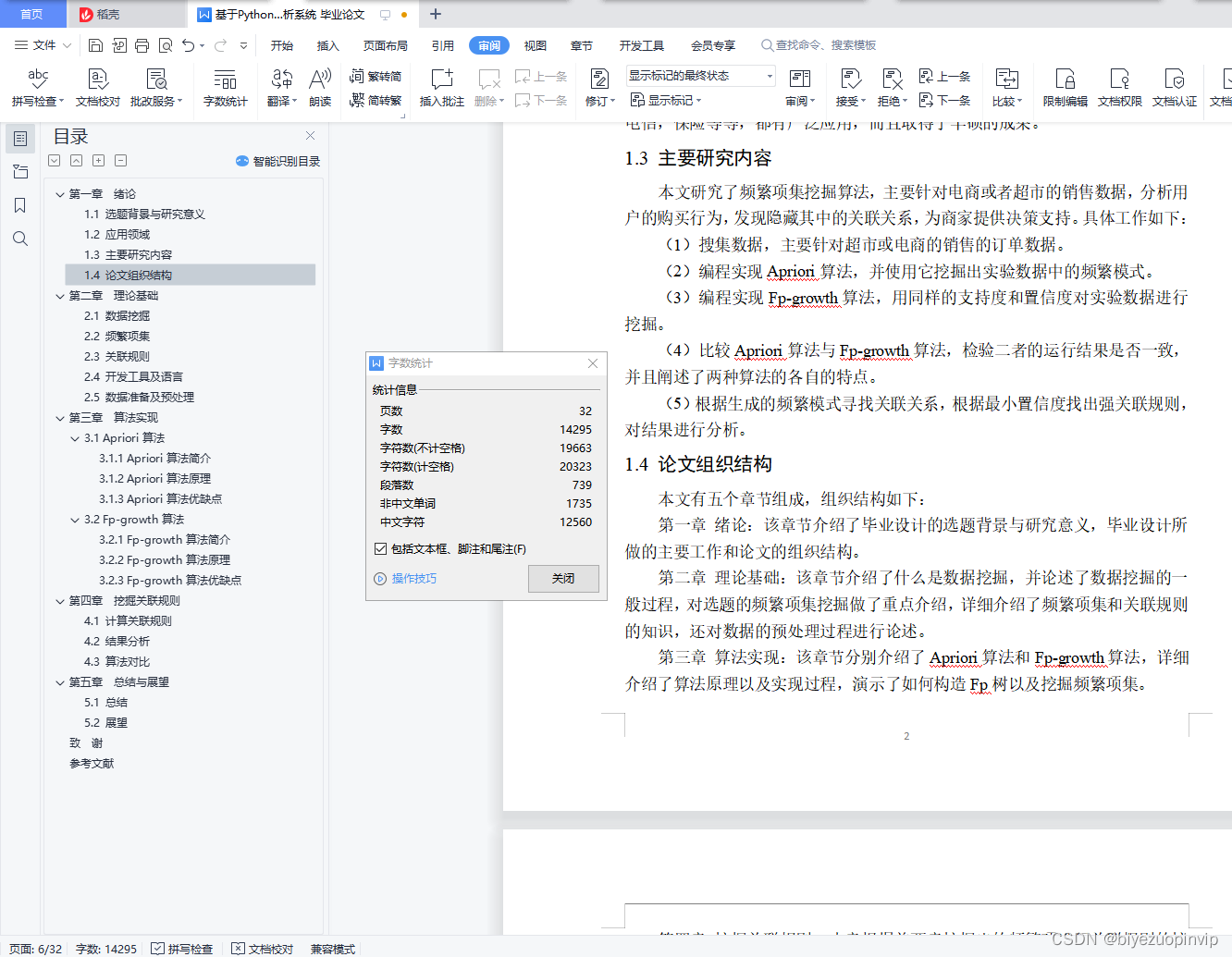Open a new document tab with plus
Image resolution: width=1232 pixels, height=957 pixels.
pos(436,14)
